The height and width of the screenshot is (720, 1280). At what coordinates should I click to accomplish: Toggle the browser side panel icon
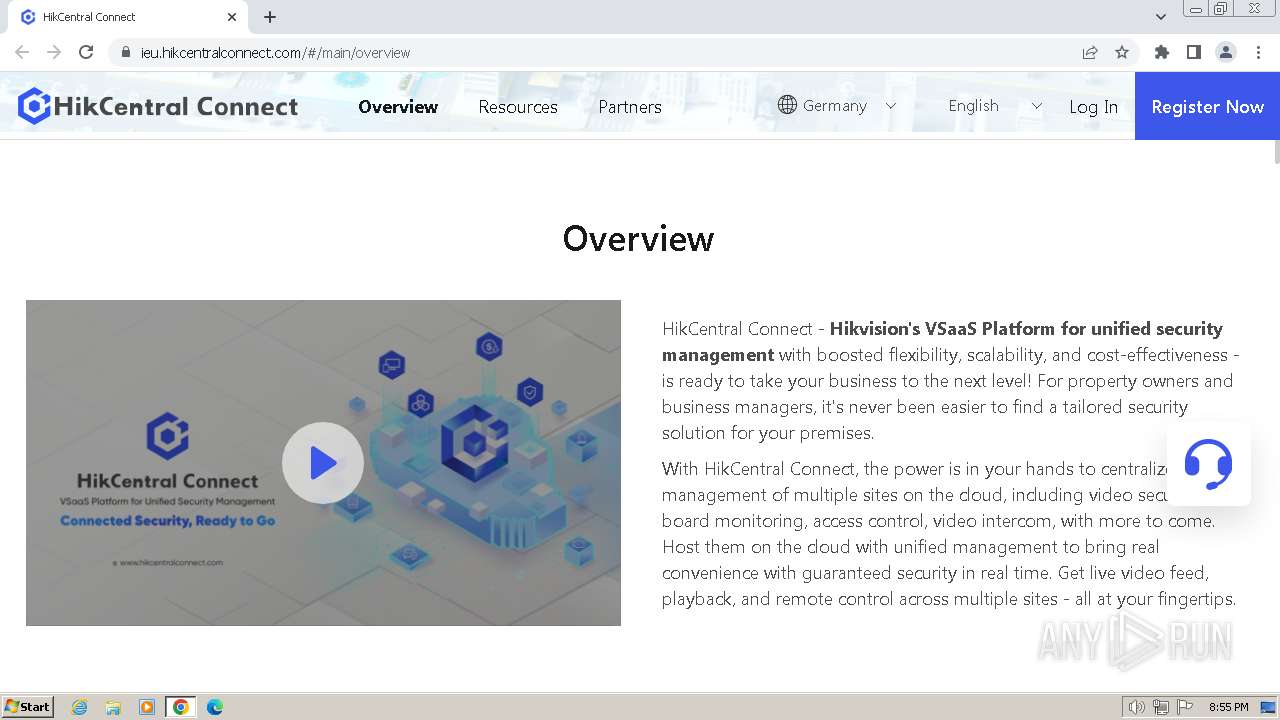1193,52
